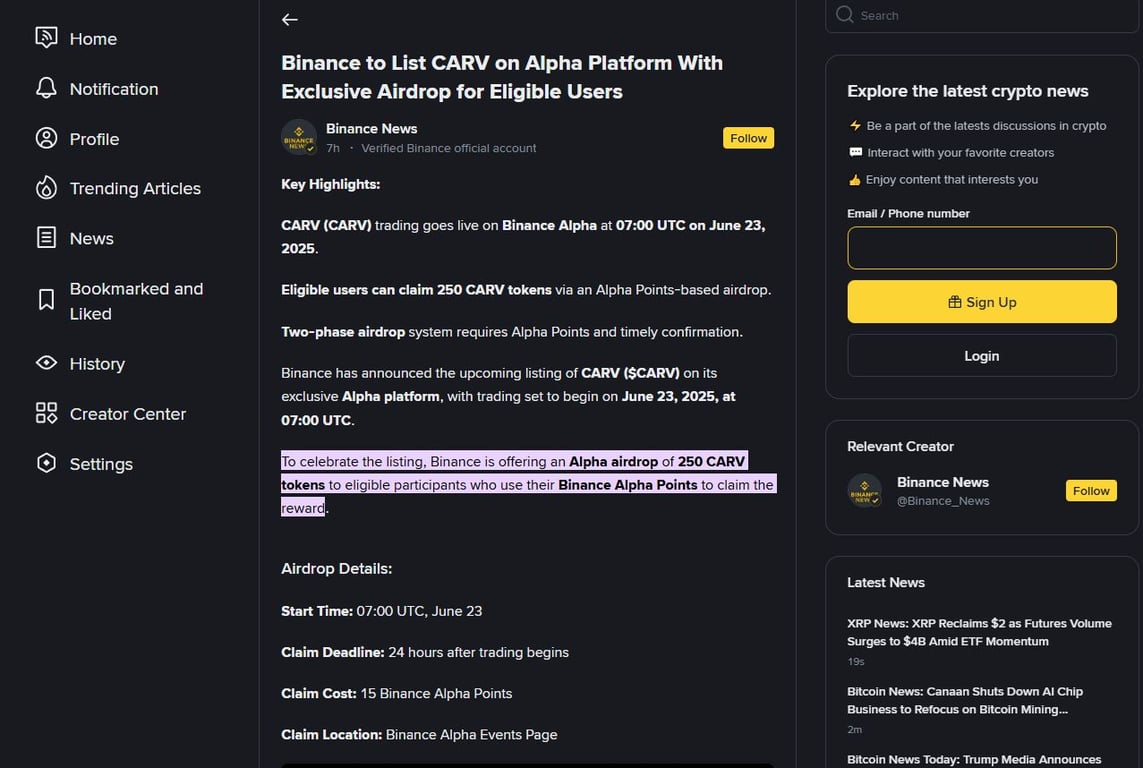
Task: View History via the eye icon
Action: point(46,363)
